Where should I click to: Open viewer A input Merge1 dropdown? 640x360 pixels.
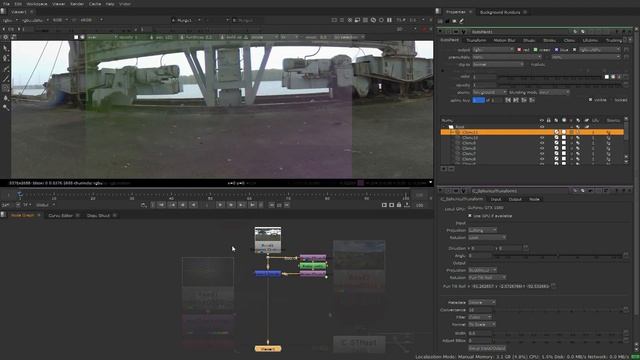tap(186, 20)
